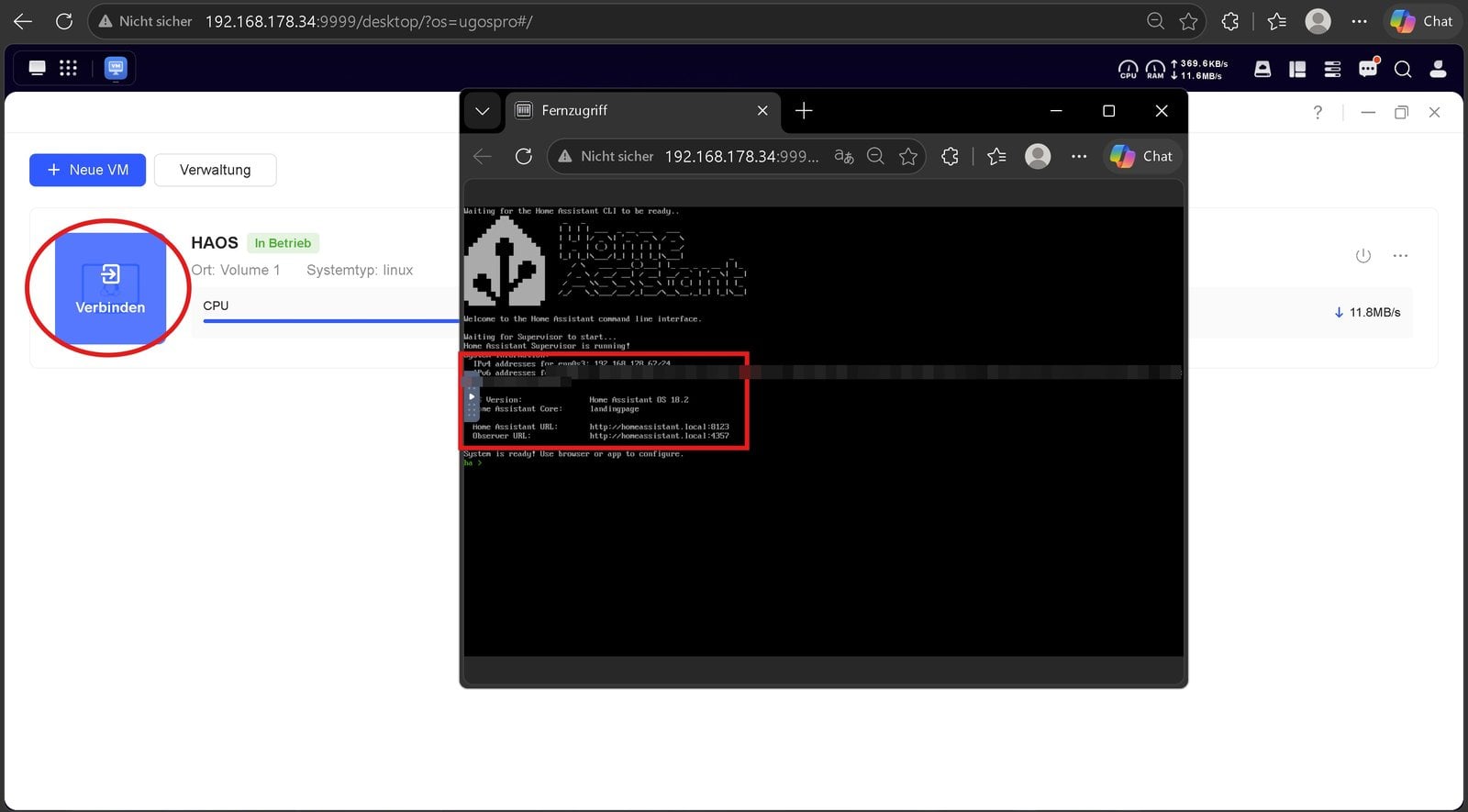Close the Fernzugriff tab

pos(762,110)
